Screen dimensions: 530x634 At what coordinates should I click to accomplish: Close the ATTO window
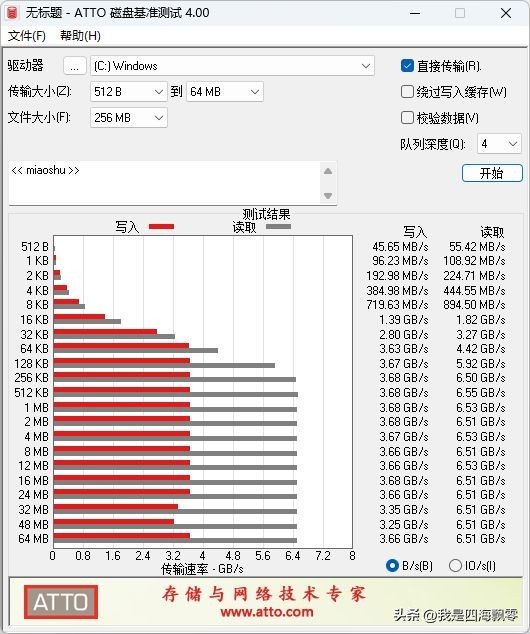point(506,13)
